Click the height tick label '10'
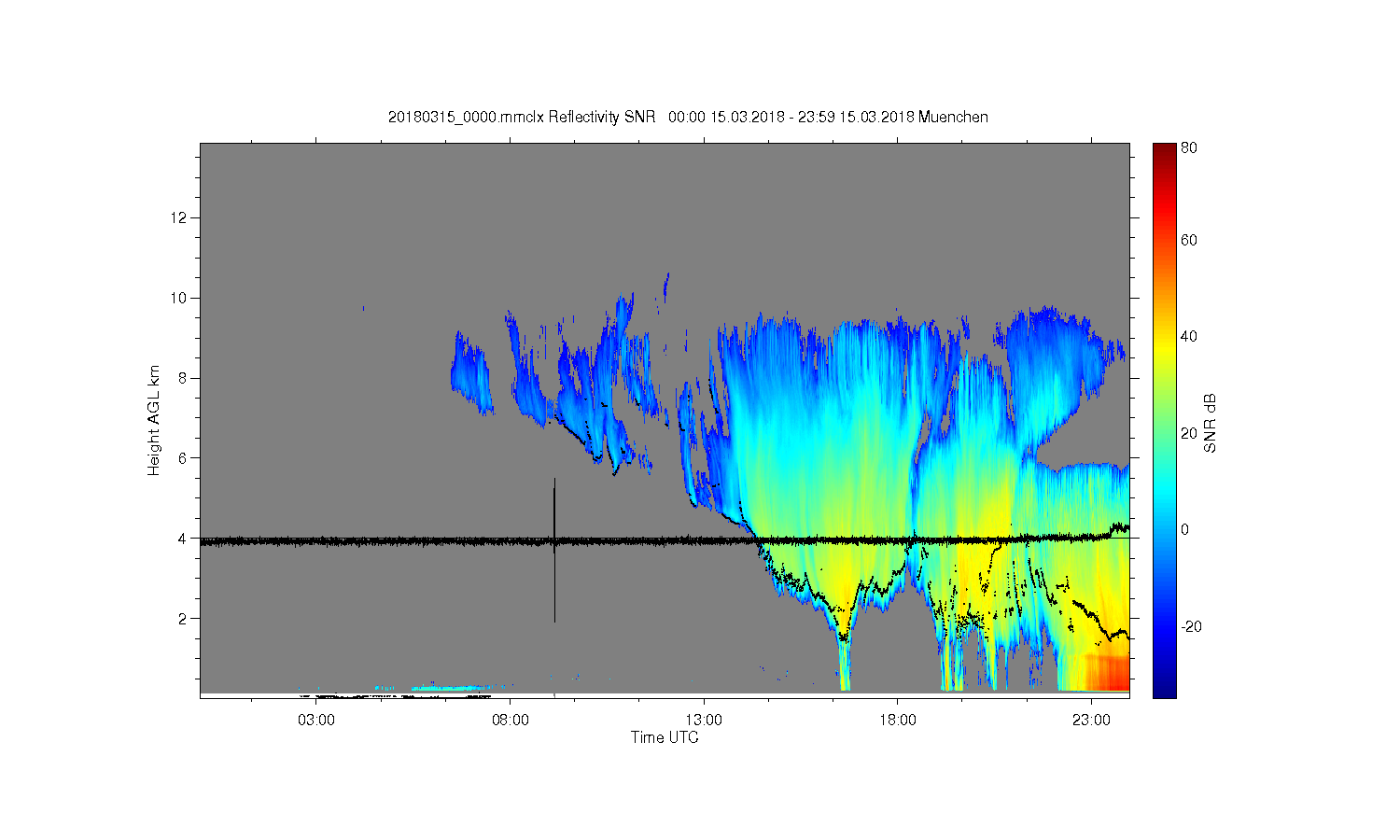 pos(179,298)
